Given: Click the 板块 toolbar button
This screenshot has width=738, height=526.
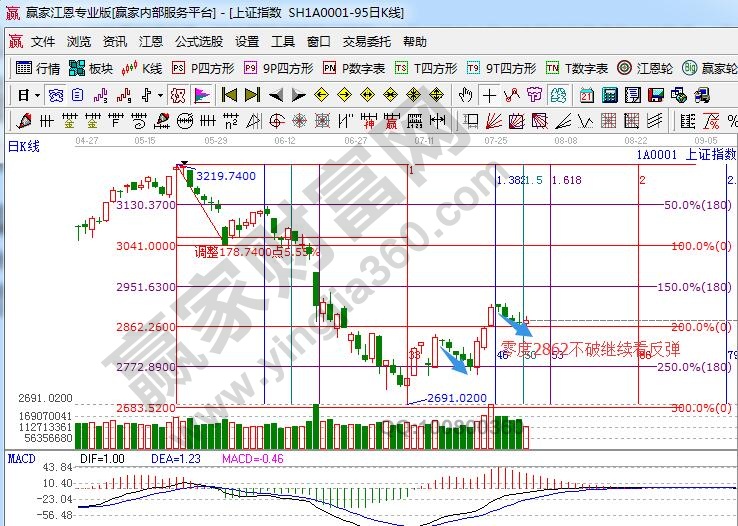Looking at the screenshot, I should point(91,68).
